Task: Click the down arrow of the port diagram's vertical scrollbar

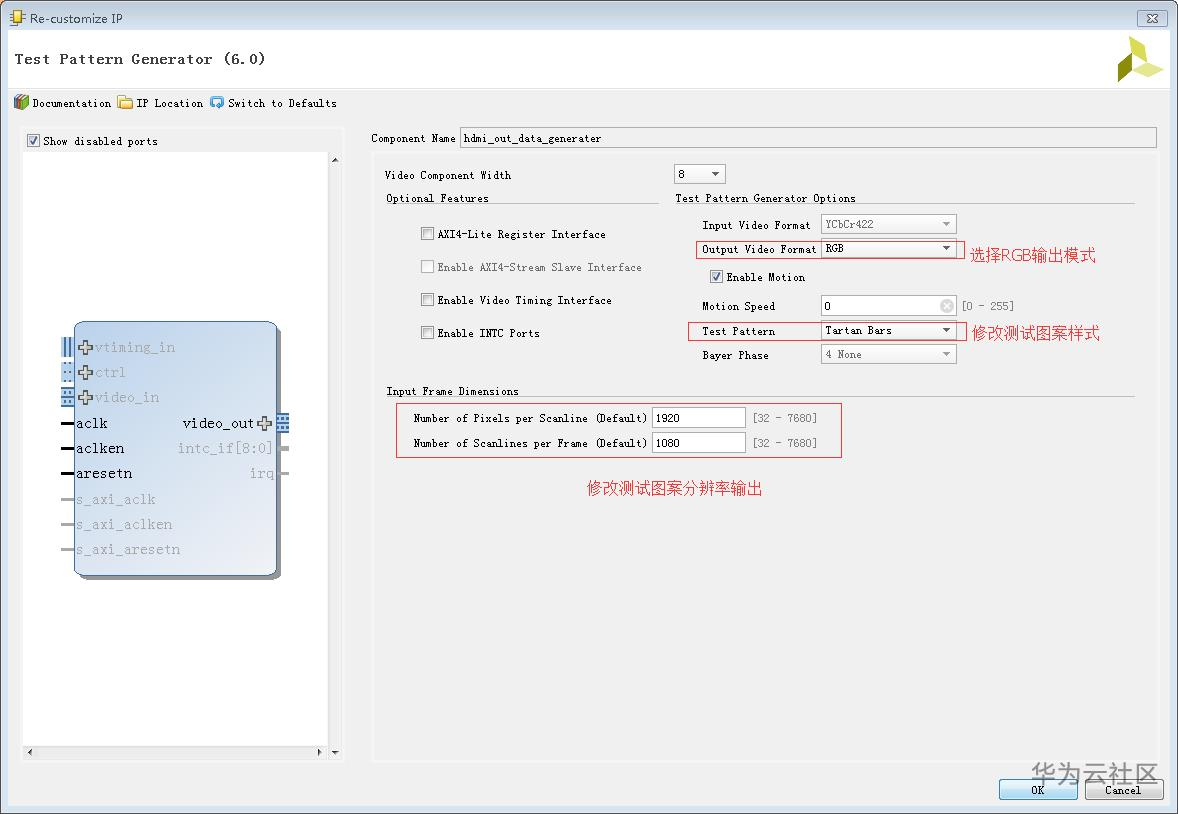Action: (335, 752)
